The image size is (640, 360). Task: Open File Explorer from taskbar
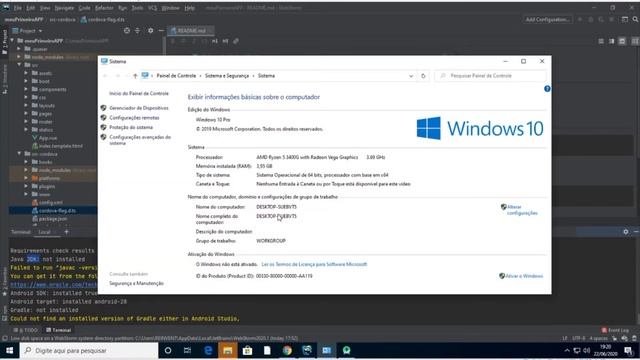coord(228,351)
